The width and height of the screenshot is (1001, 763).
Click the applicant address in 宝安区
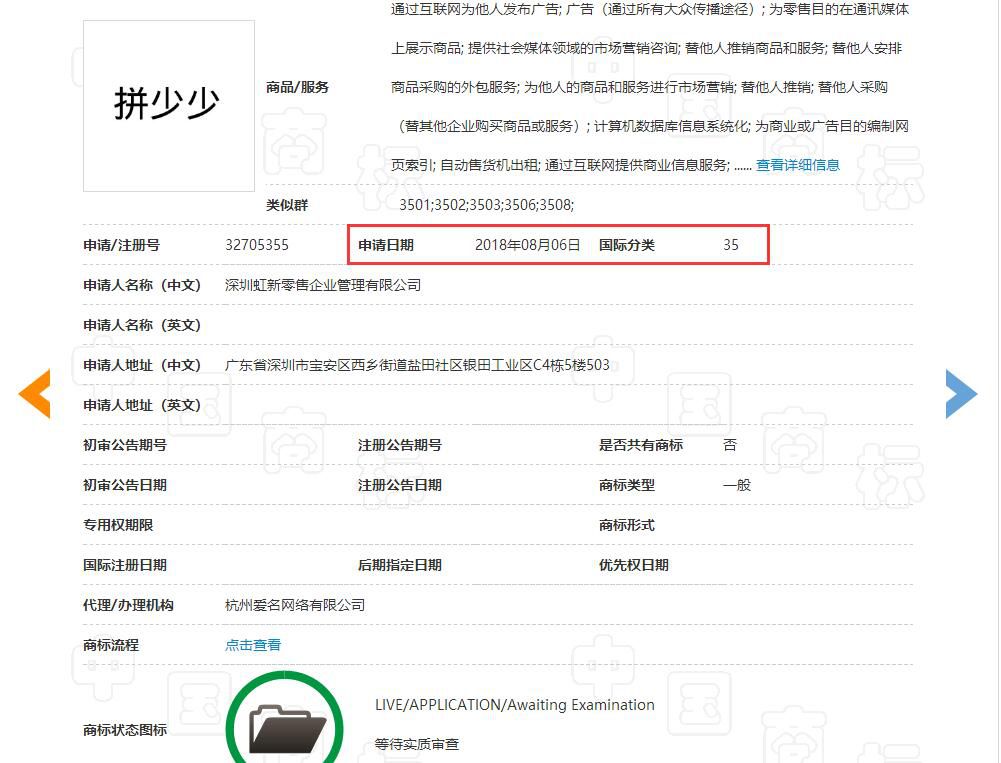417,365
